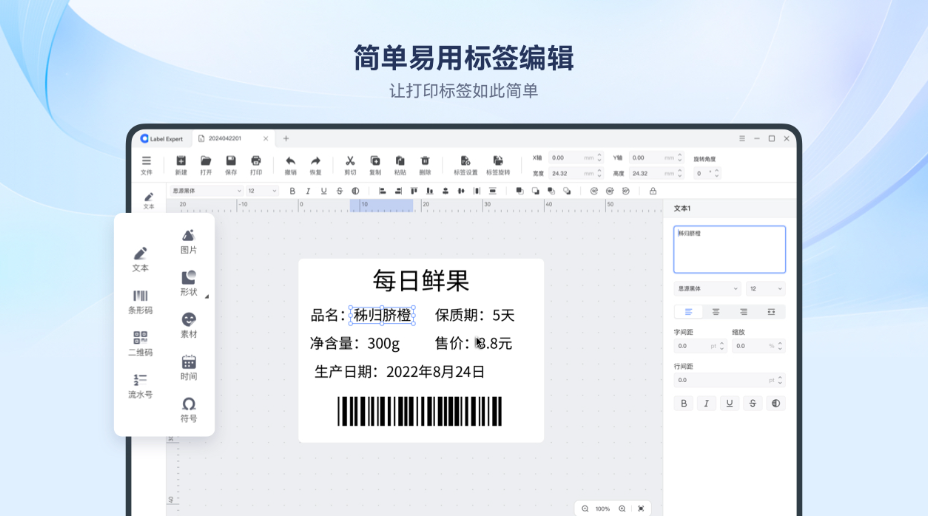Toggle Underline in the right text panel

pyautogui.click(x=729, y=404)
